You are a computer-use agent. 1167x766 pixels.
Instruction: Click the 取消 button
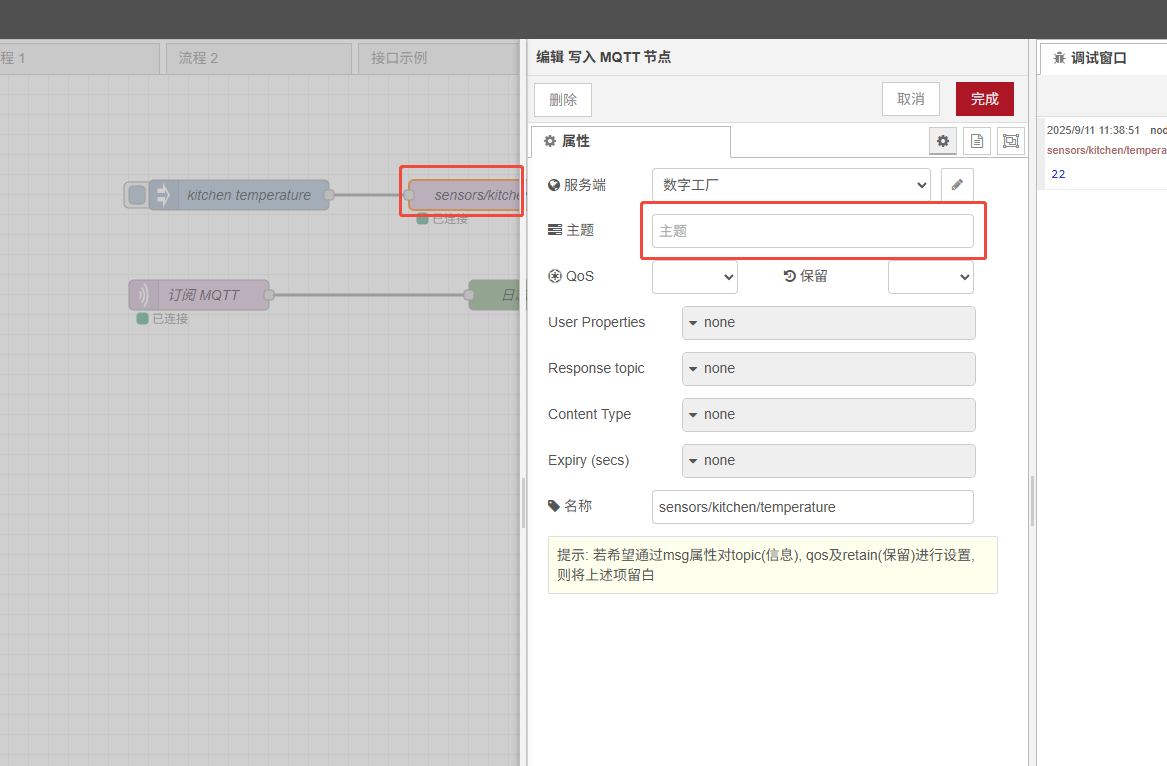(910, 99)
